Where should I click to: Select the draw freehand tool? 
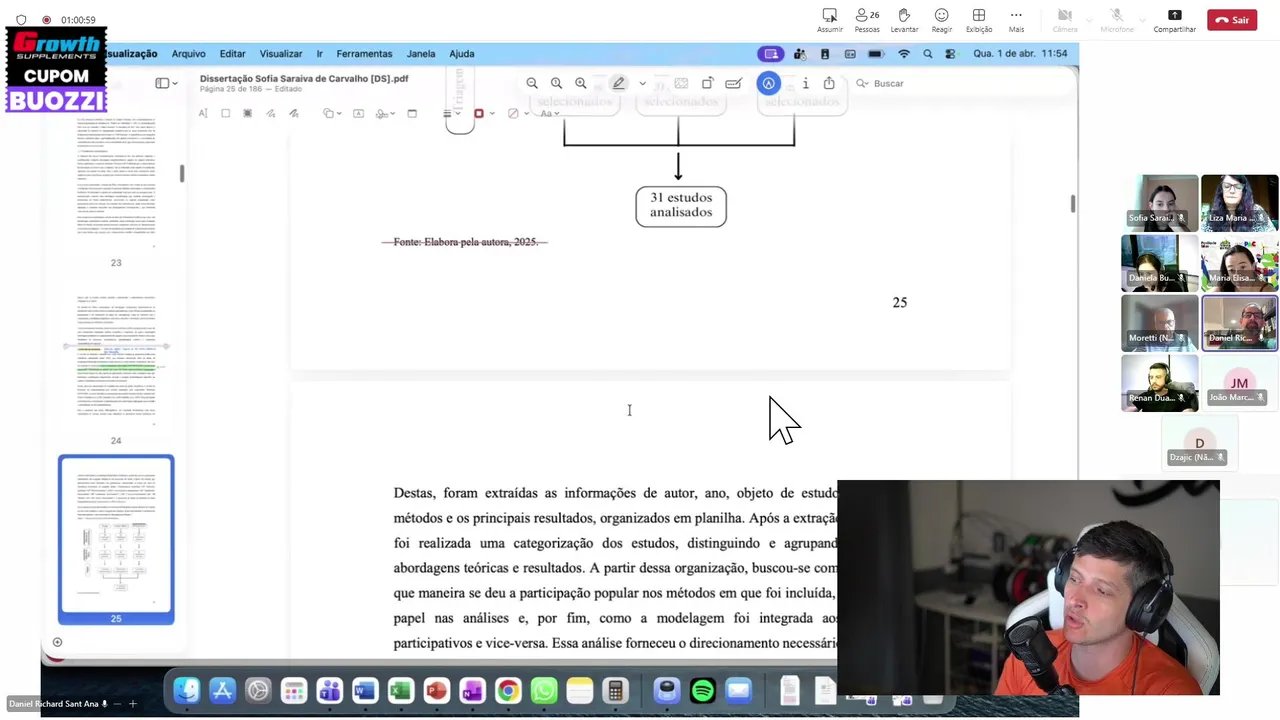pos(293,113)
